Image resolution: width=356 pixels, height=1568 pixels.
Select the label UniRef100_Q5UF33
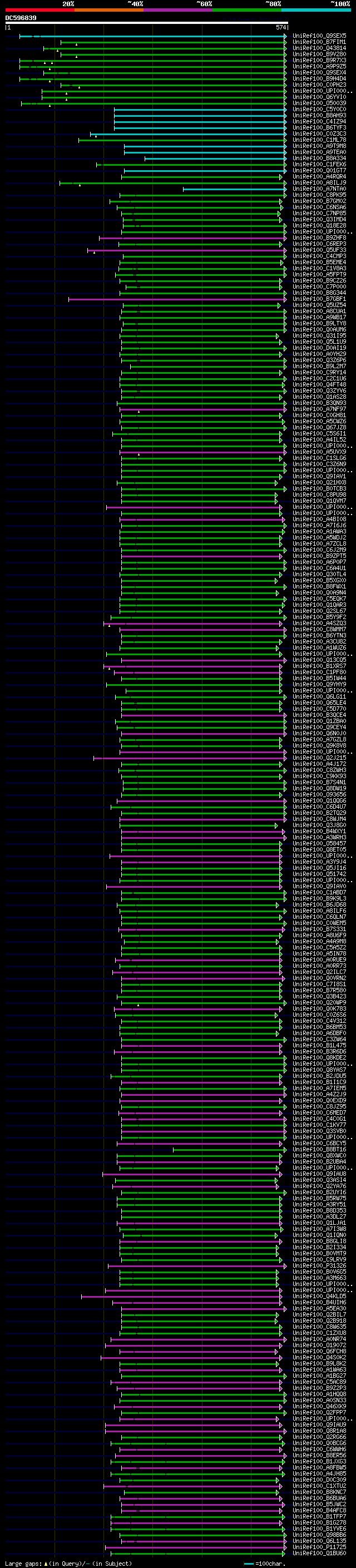pos(319,250)
